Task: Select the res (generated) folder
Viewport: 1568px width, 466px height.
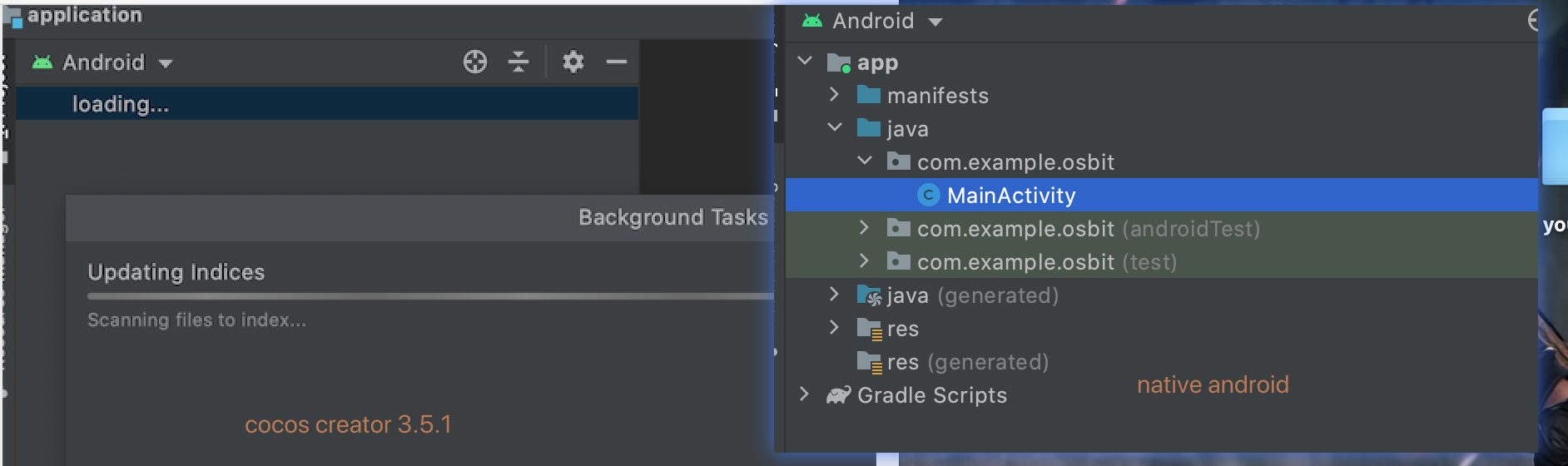Action: tap(967, 362)
